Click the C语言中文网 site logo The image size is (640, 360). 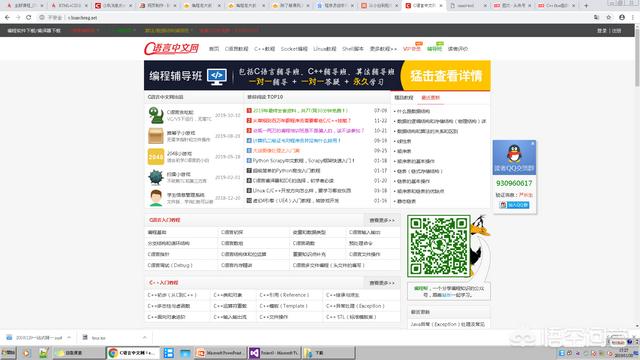171,49
